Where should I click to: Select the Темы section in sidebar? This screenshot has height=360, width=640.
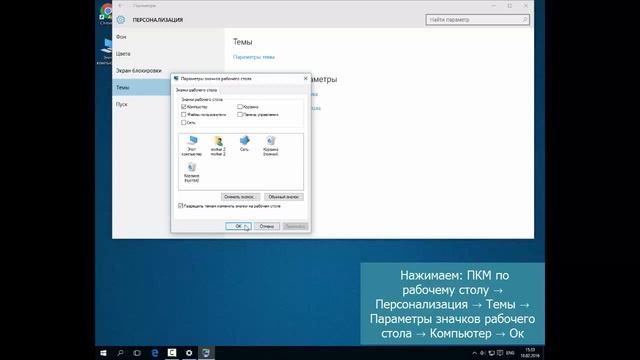click(x=141, y=87)
